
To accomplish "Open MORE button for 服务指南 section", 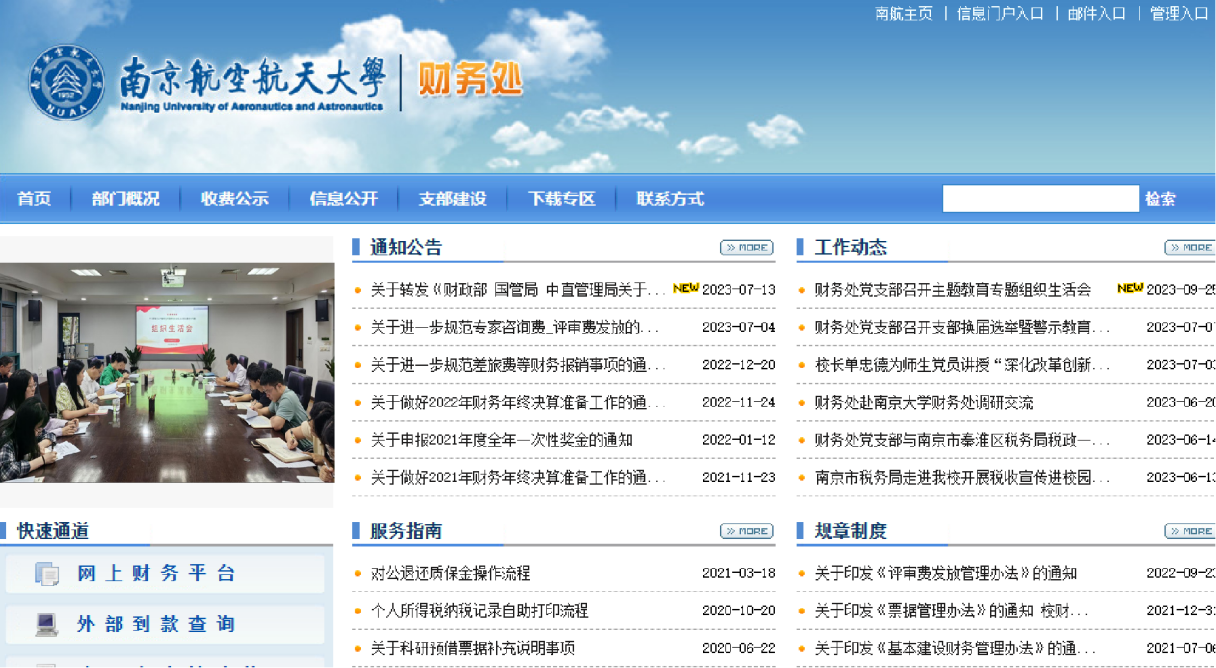I will point(746,531).
